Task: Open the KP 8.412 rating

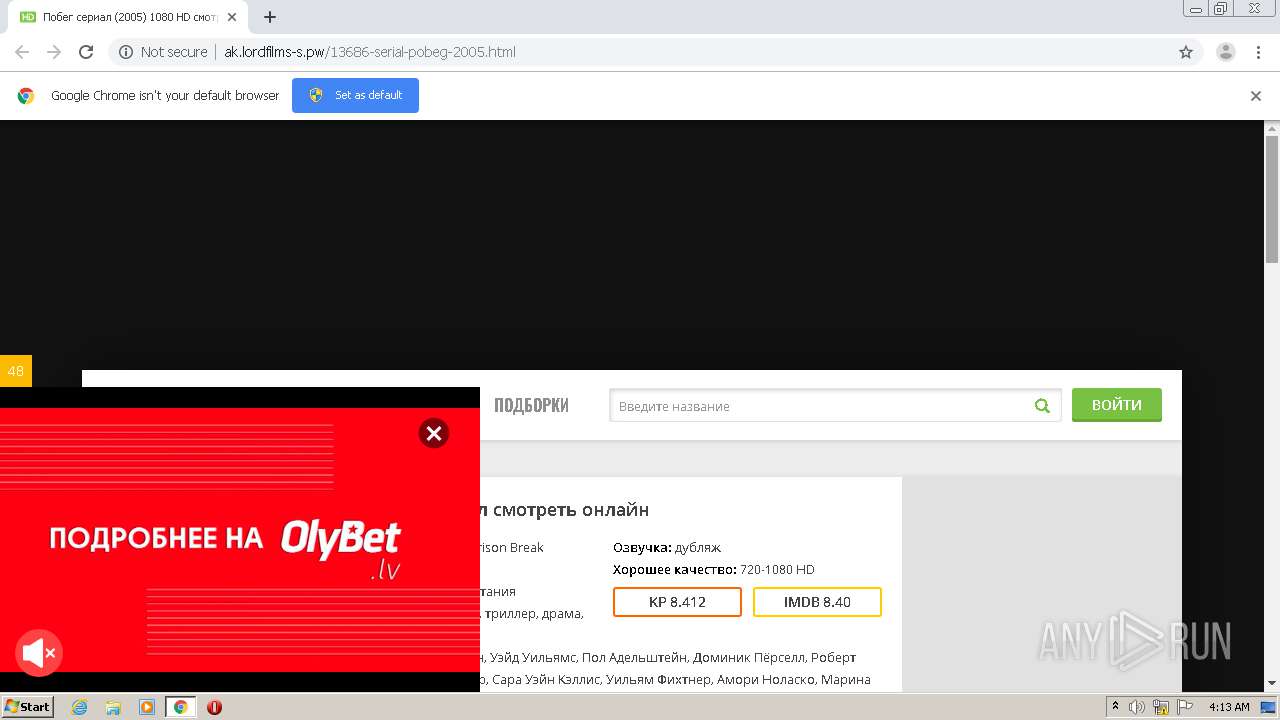Action: tap(677, 602)
